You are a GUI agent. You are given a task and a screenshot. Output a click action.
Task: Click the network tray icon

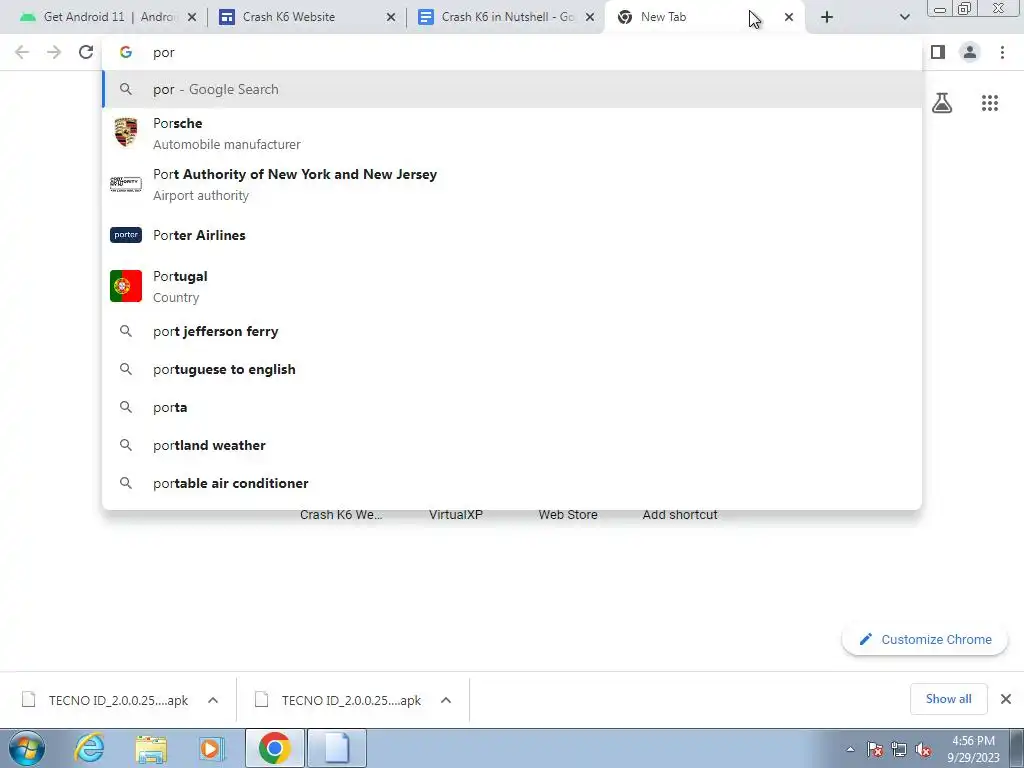(x=899, y=750)
